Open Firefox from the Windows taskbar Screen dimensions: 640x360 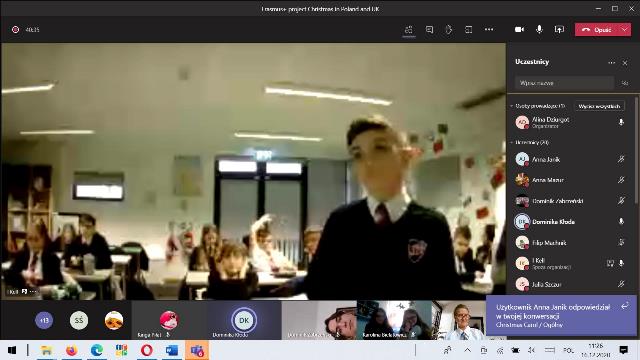71,350
